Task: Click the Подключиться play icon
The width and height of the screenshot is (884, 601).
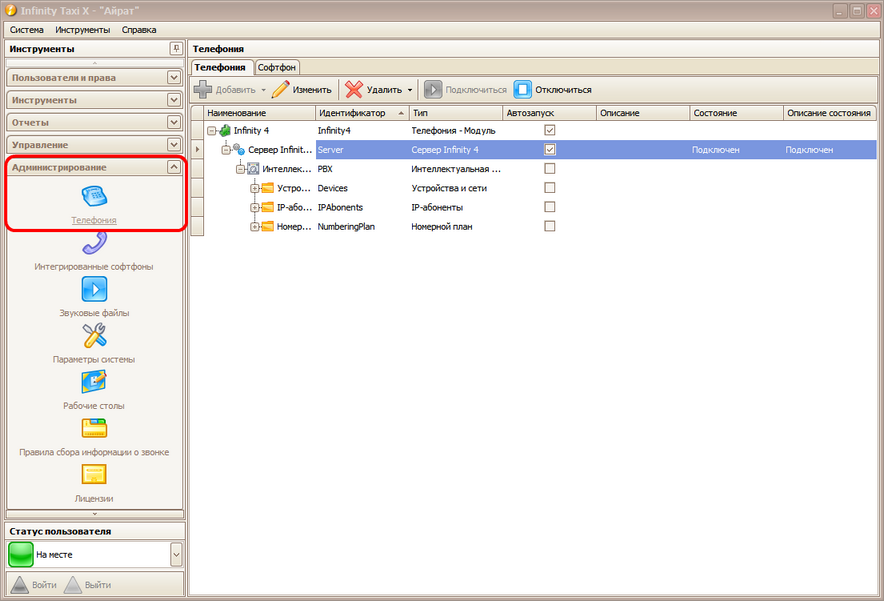Action: 433,90
